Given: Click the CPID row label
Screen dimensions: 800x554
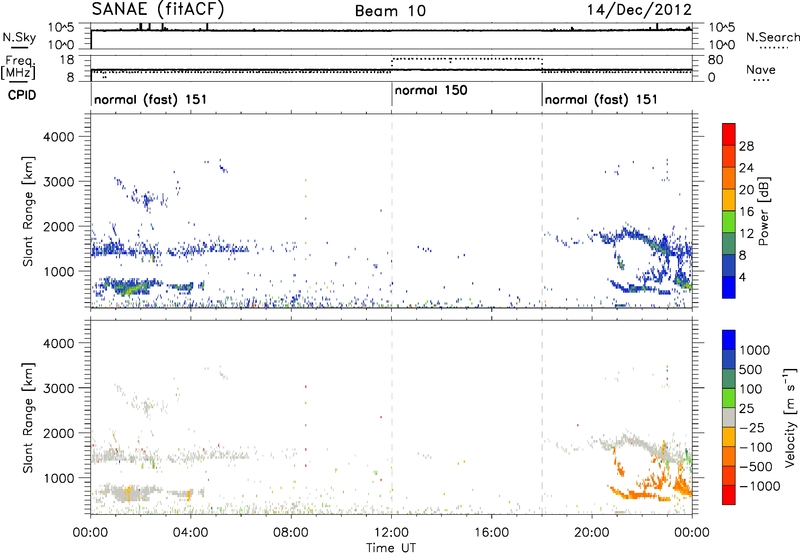Looking at the screenshot, I should pos(22,95).
